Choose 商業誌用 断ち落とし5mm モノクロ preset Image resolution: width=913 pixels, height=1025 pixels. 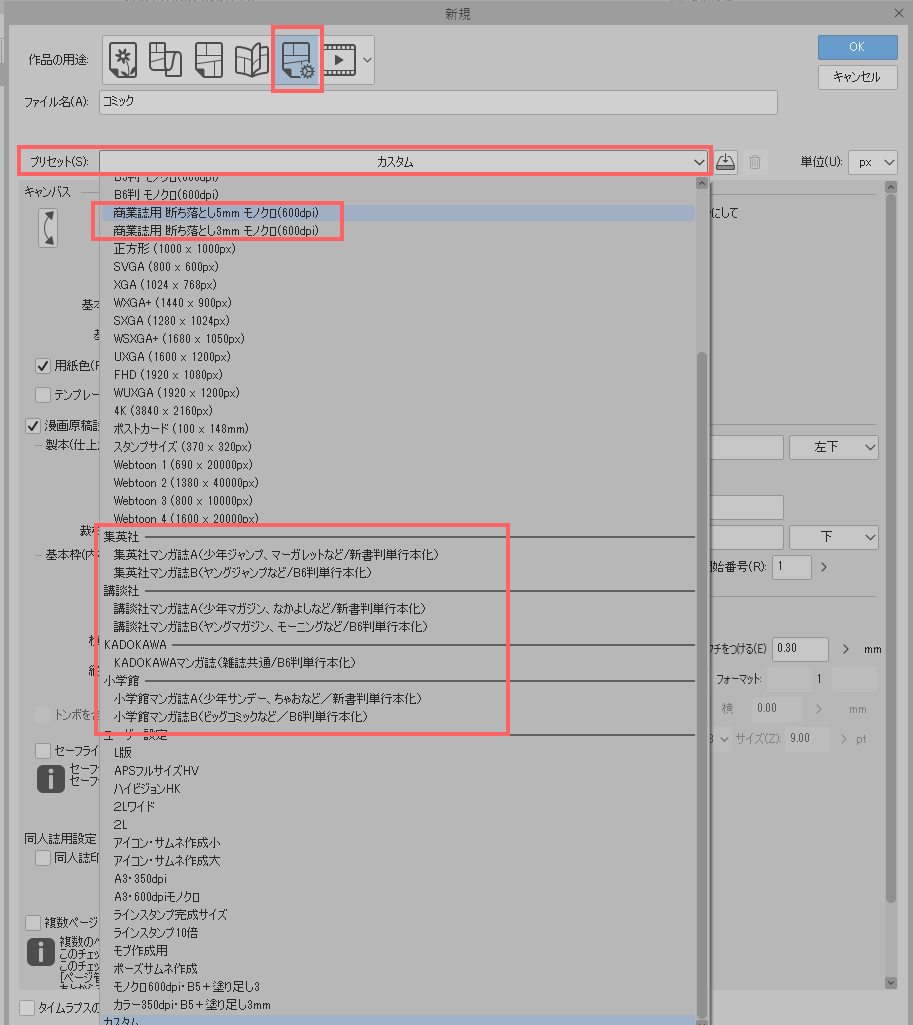[397, 212]
